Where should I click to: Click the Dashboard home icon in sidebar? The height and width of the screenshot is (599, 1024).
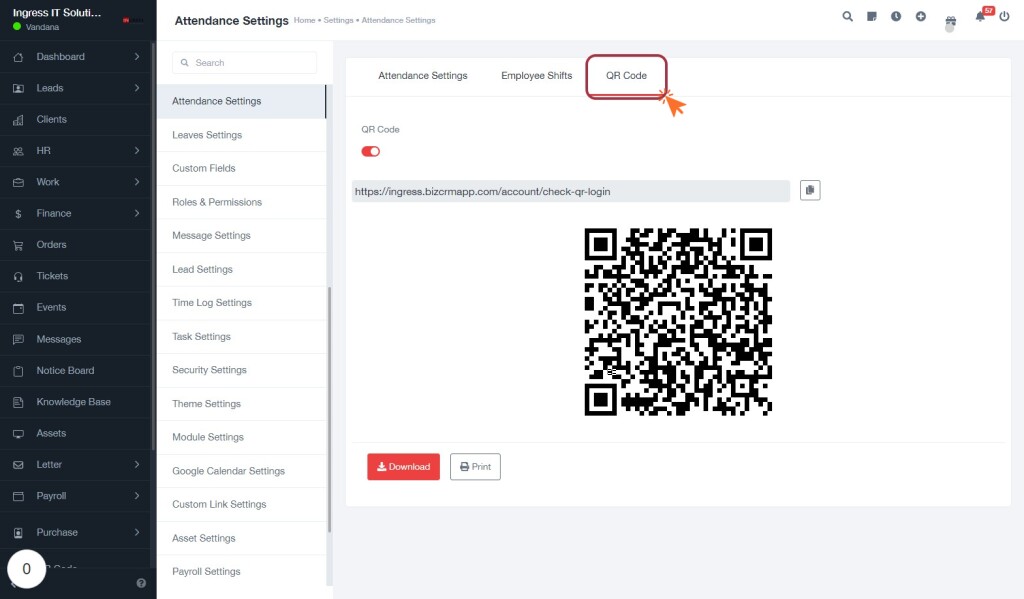coord(18,57)
